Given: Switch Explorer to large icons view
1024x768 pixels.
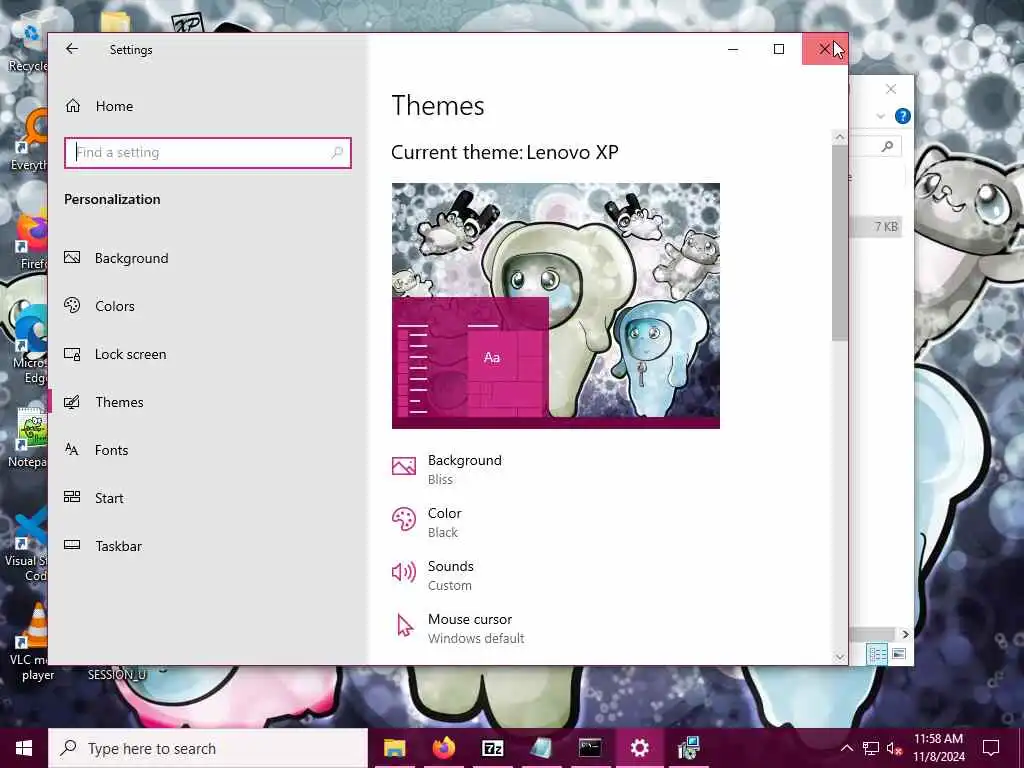Looking at the screenshot, I should 899,654.
